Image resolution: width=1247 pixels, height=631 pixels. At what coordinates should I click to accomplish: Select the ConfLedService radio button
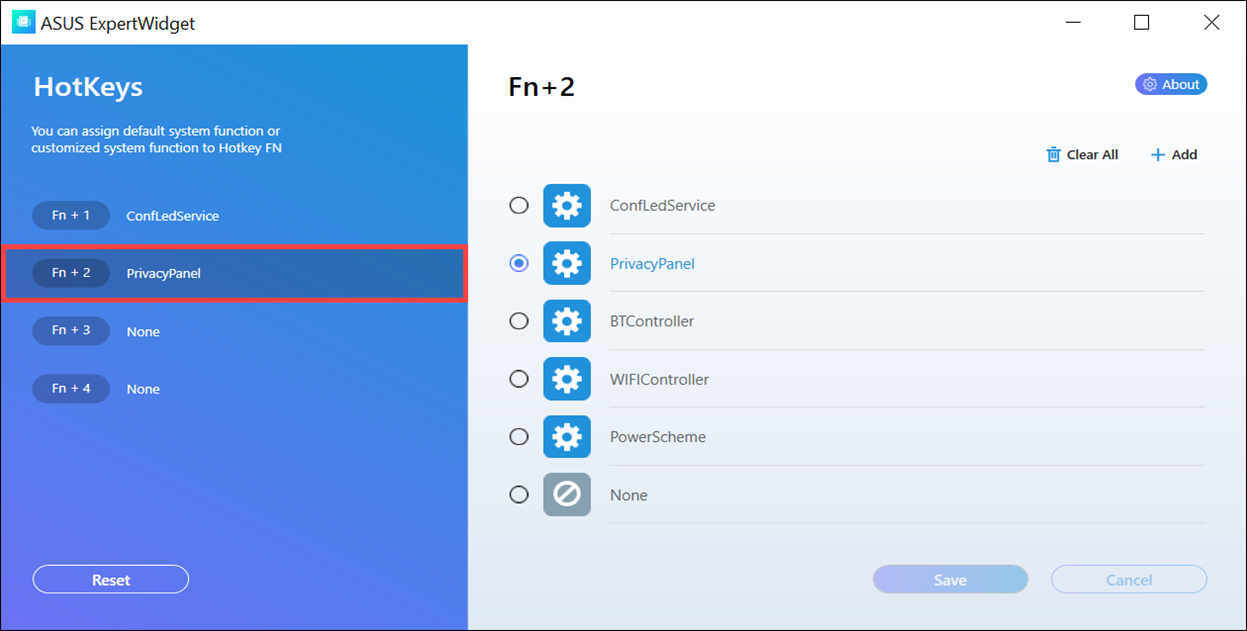519,205
